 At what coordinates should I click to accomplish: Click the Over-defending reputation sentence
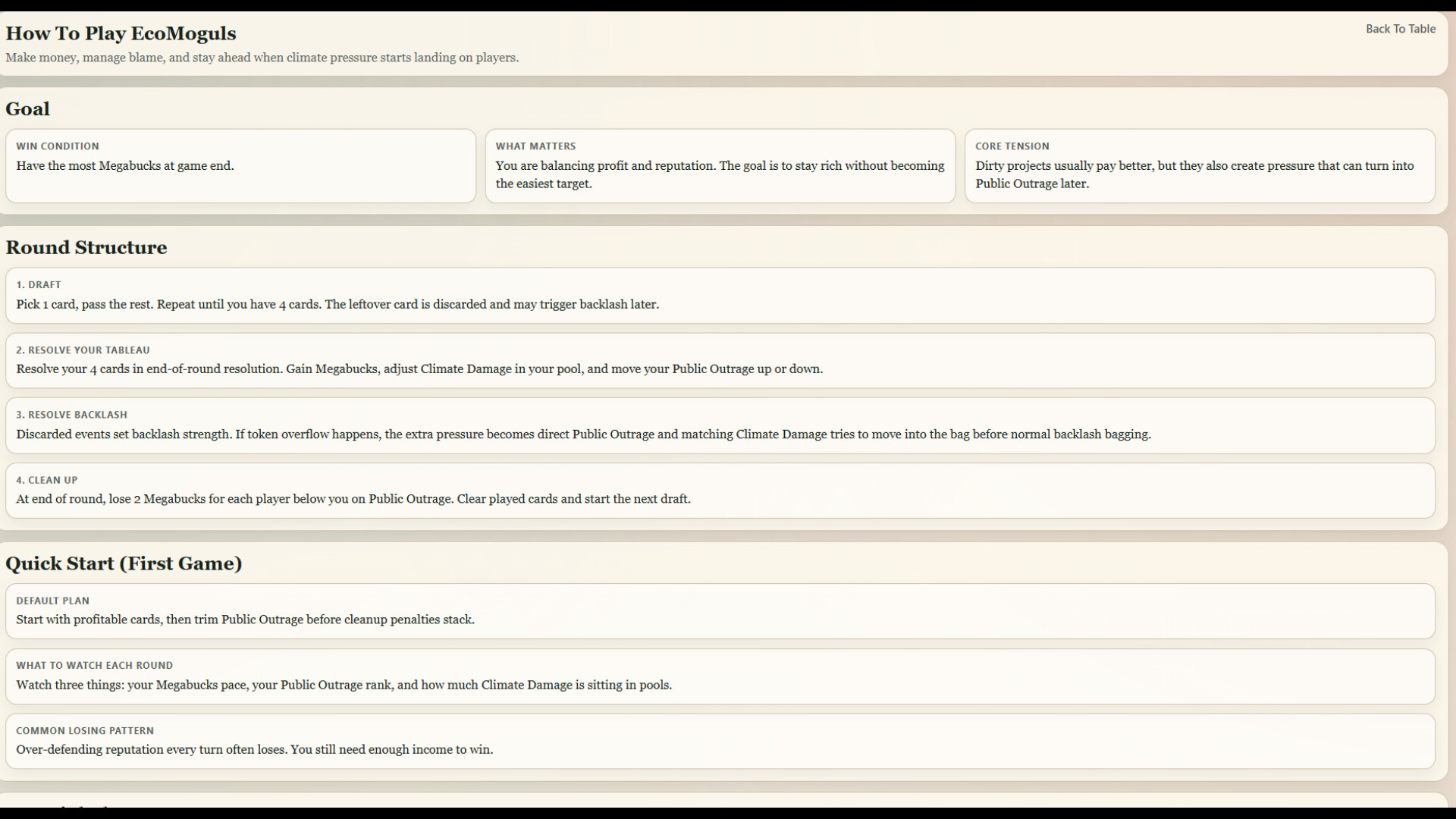click(254, 750)
